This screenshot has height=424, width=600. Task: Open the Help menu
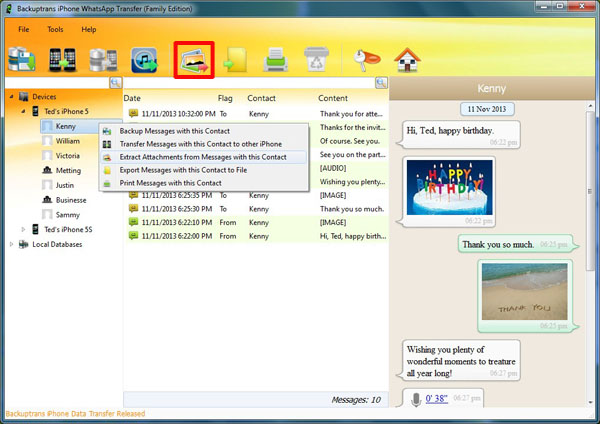coord(89,29)
